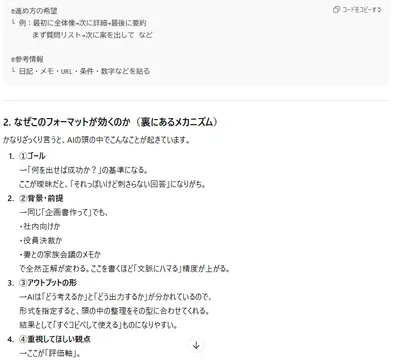Click the scroll-to-bottom arrow button
Screen dimensions: 400x361
(x=196, y=345)
